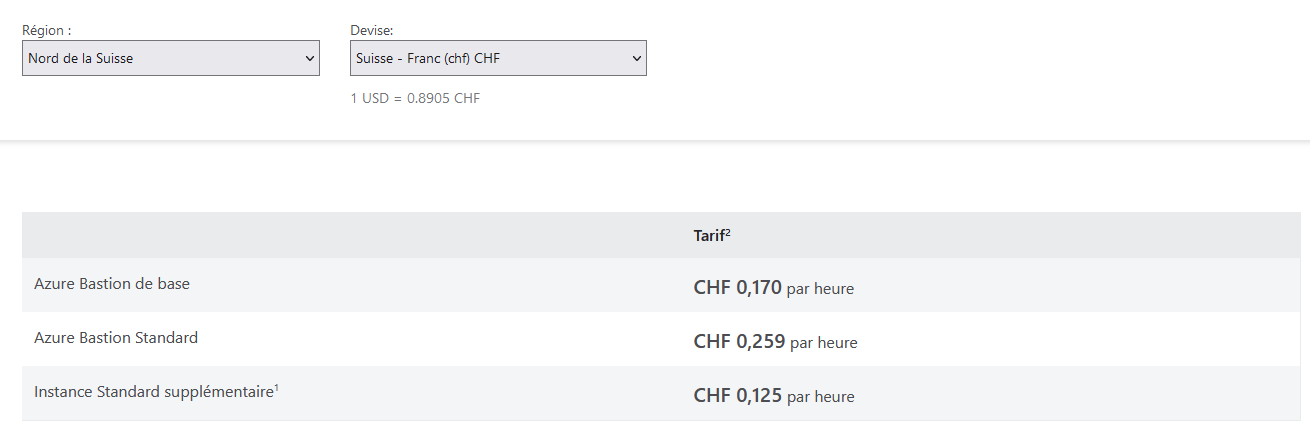Open the Région dropdown
The width and height of the screenshot is (1310, 426).
point(171,58)
